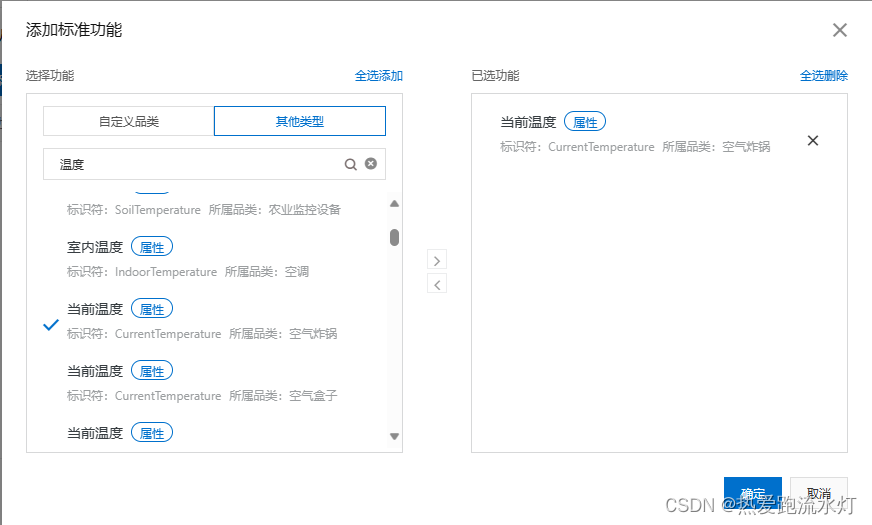Image resolution: width=872 pixels, height=525 pixels.
Task: Close the 添加标准功能 dialog
Action: [840, 30]
